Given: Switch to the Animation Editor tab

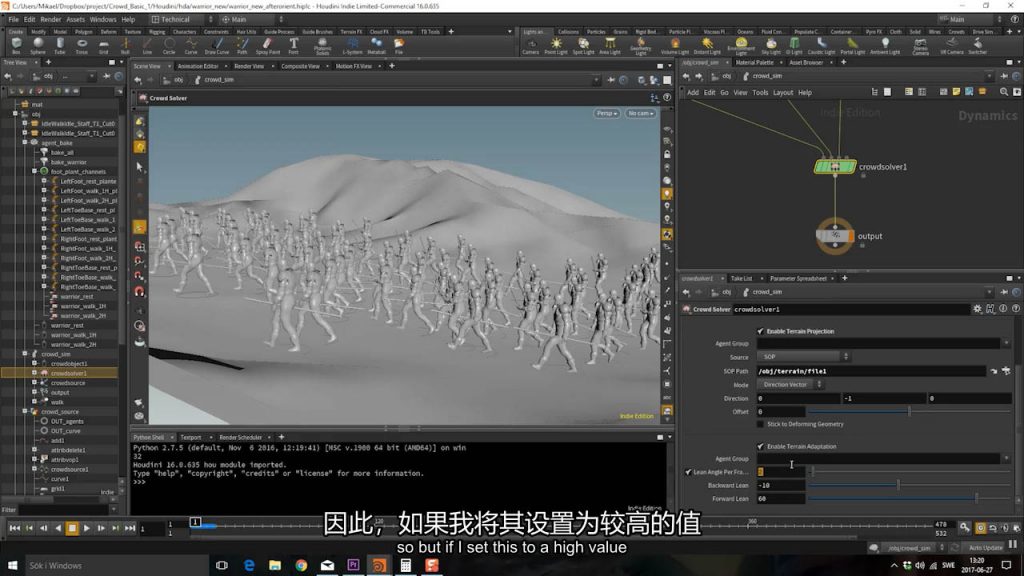Looking at the screenshot, I should 198,66.
